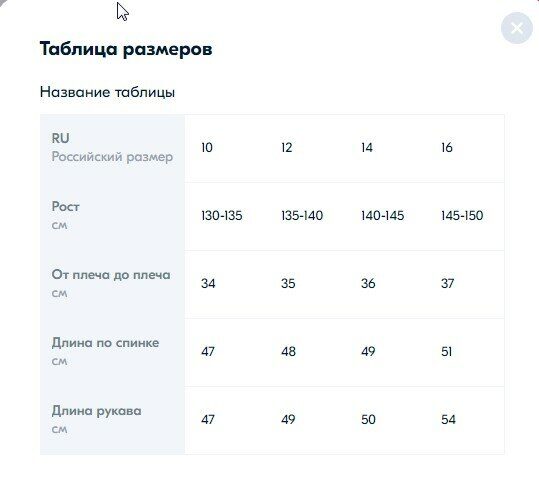The image size is (539, 483).
Task: Click shoulder width value 37
Action: pos(448,283)
